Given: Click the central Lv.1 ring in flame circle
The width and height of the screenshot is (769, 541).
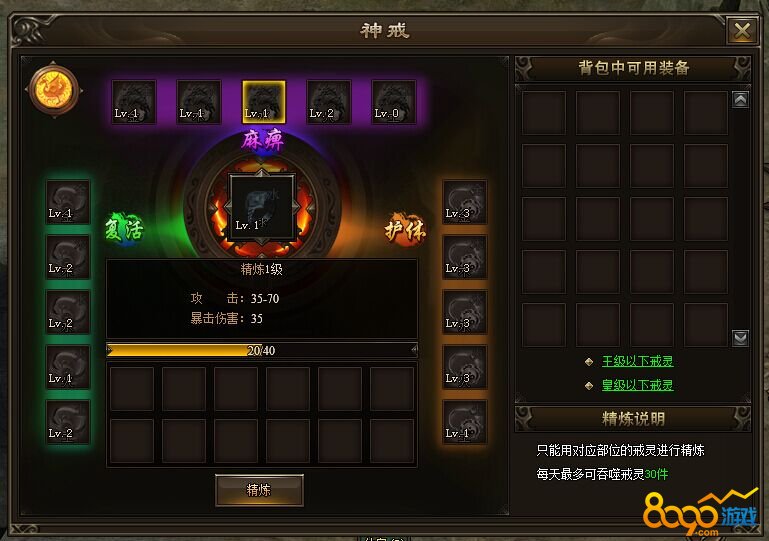Looking at the screenshot, I should click(262, 207).
